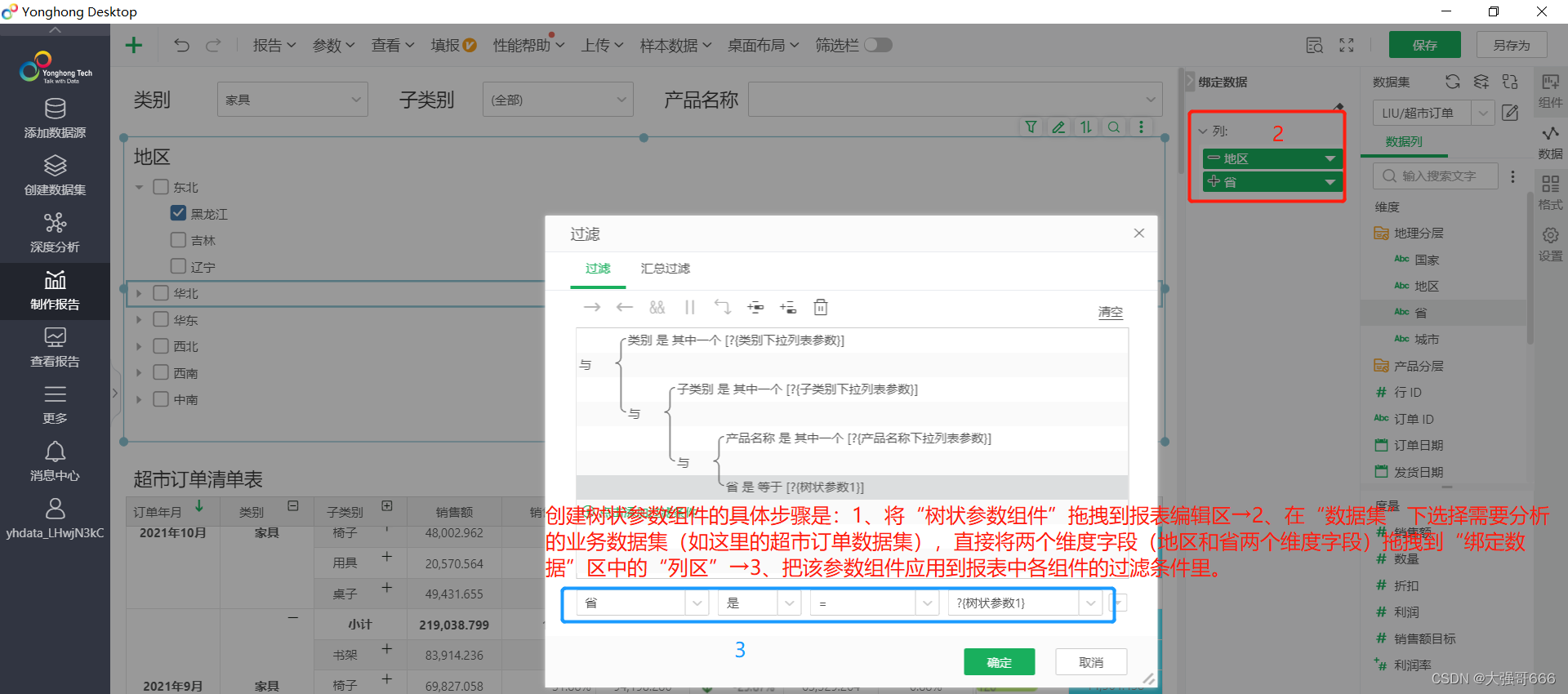Click the 保存 button
Screen dimensions: 1568x694
point(1424,45)
